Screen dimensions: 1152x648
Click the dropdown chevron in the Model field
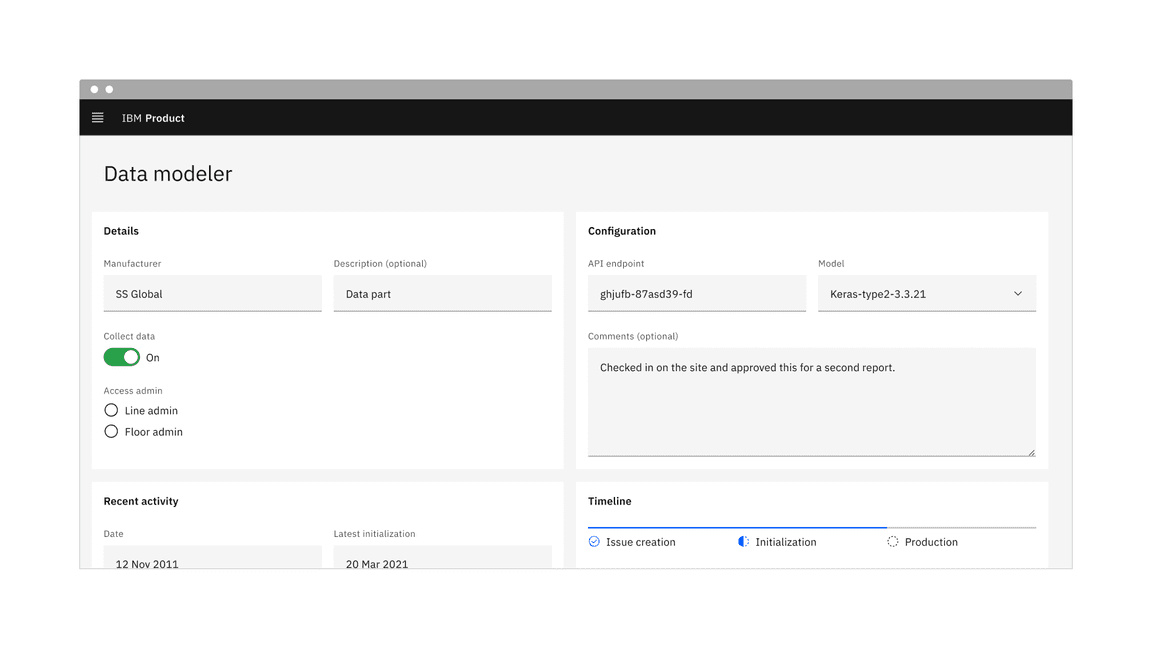tap(1018, 293)
